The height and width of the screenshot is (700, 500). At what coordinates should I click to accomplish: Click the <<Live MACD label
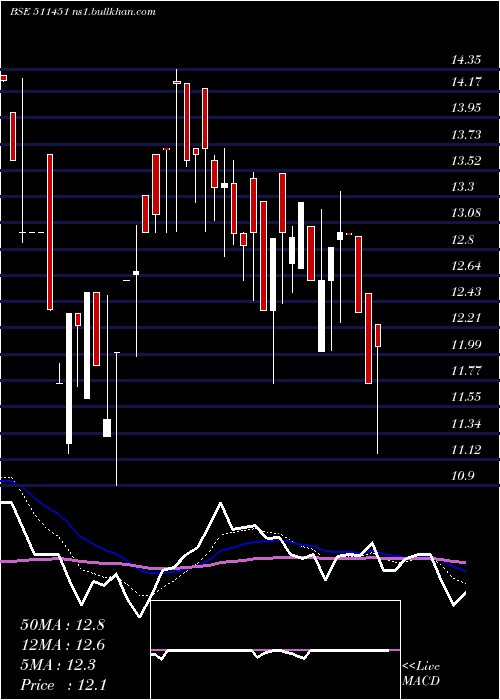(x=421, y=674)
